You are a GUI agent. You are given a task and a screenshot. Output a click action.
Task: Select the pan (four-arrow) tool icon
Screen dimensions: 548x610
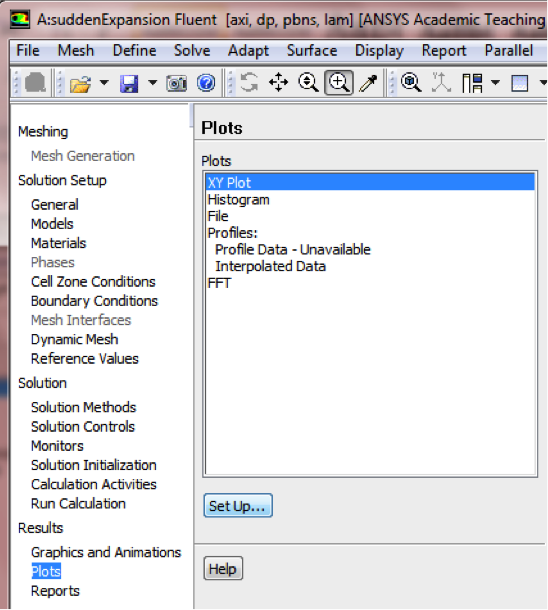[278, 82]
